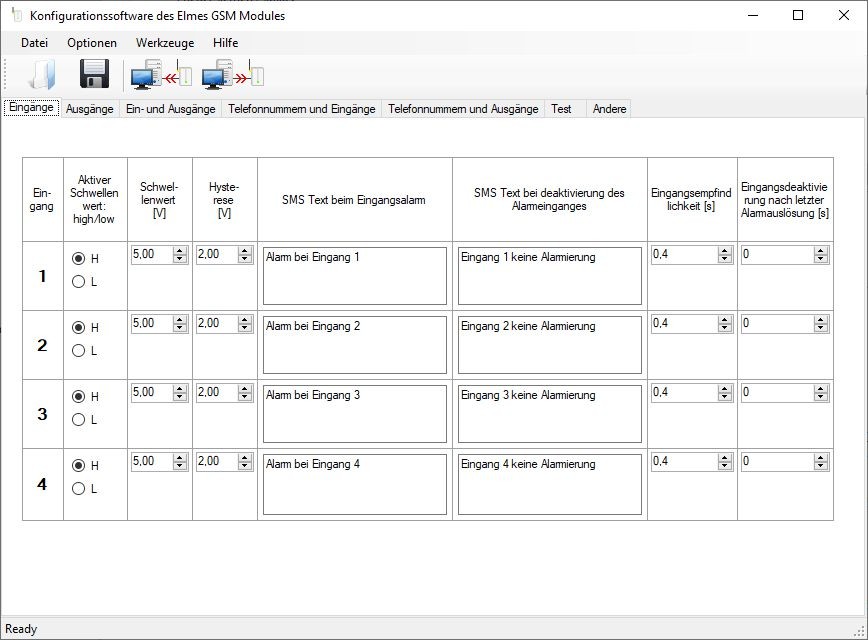Click the 'Alarm bei Eingang 1' SMS text box
The image size is (868, 640).
(355, 276)
